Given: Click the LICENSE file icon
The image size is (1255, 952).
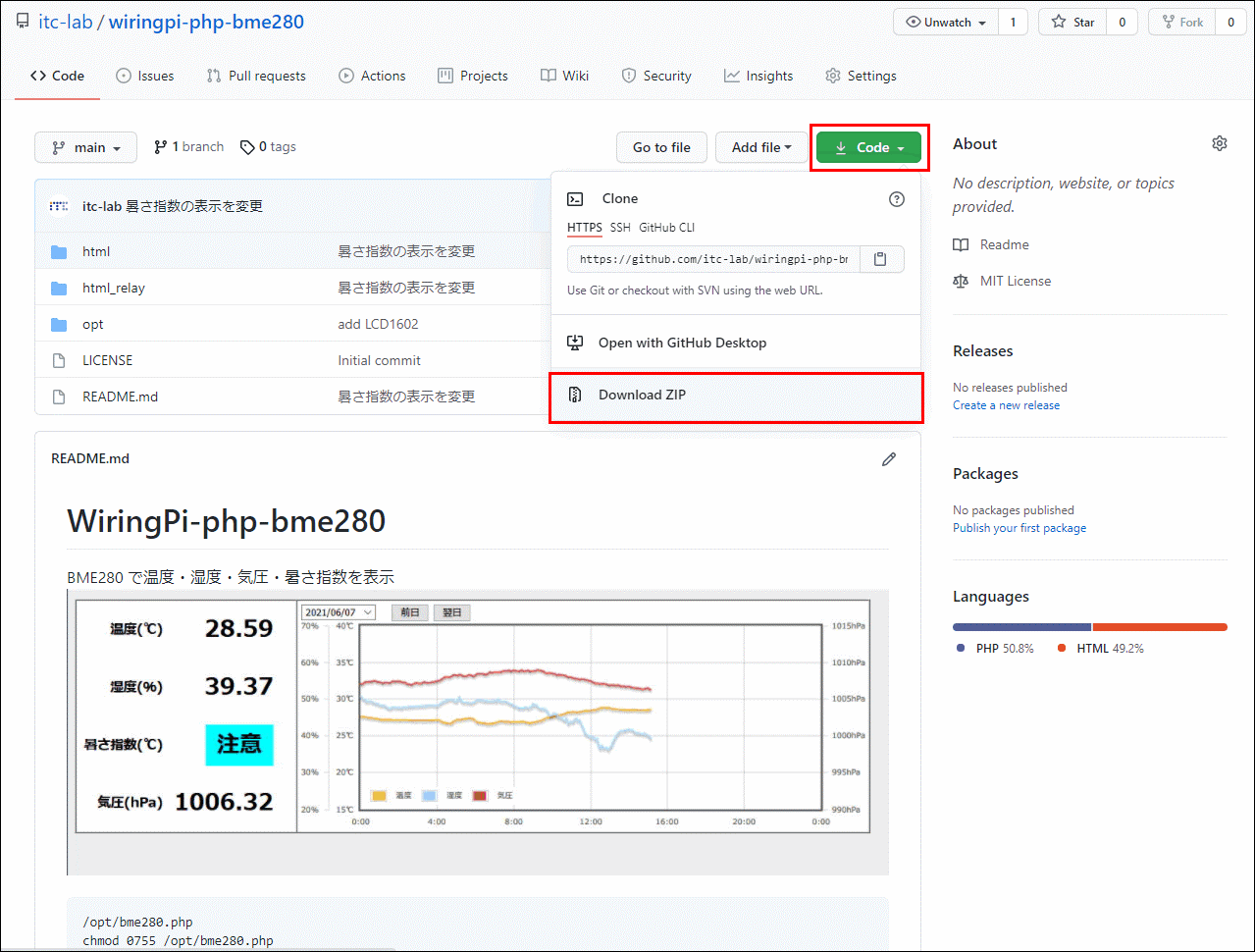Looking at the screenshot, I should (59, 361).
